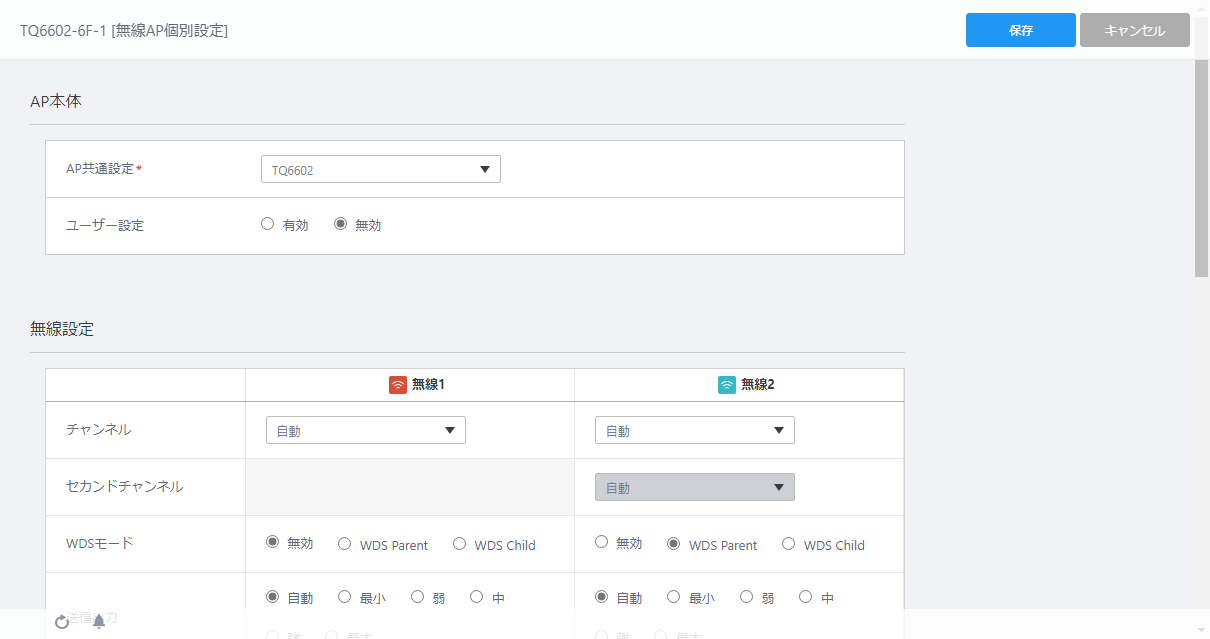This screenshot has width=1210, height=639.
Task: Click the vertical page scrollbar thumb
Action: pos(1202,168)
